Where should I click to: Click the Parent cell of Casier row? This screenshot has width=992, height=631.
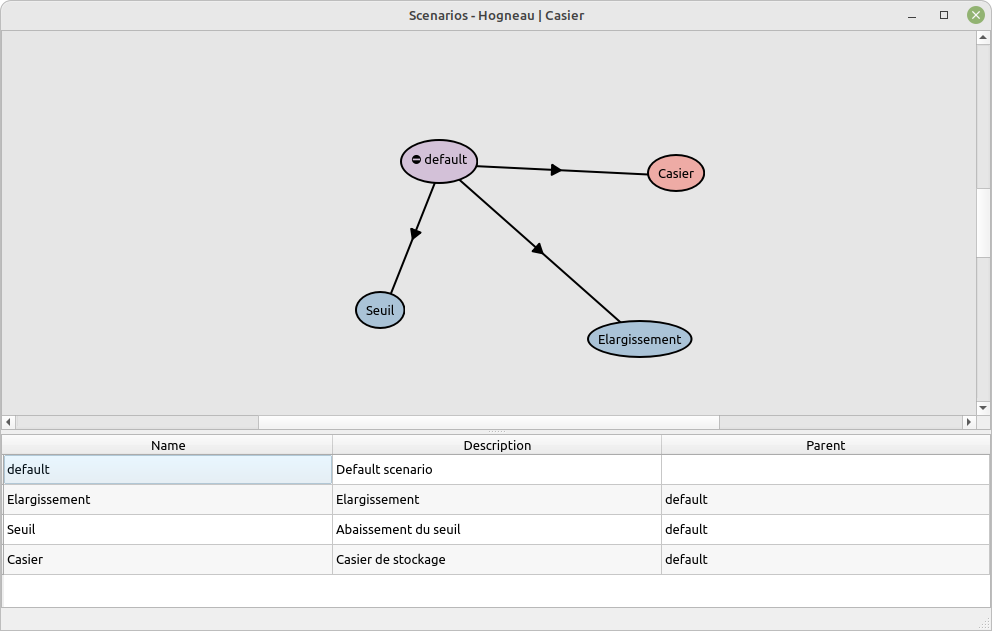(825, 559)
